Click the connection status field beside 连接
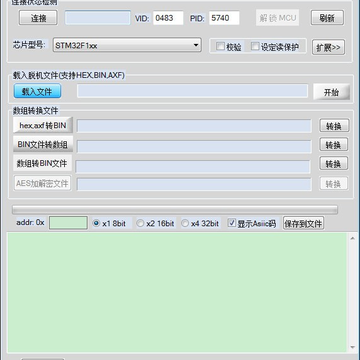Viewport: 360px width, 360px height. pyautogui.click(x=98, y=18)
